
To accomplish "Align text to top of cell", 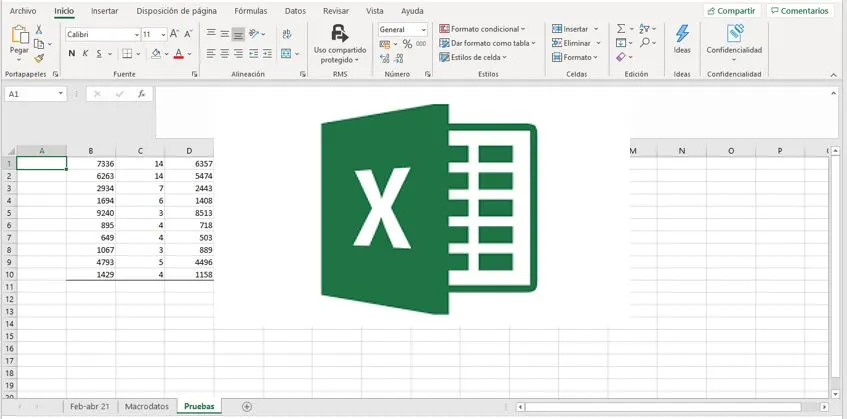I will 211,34.
